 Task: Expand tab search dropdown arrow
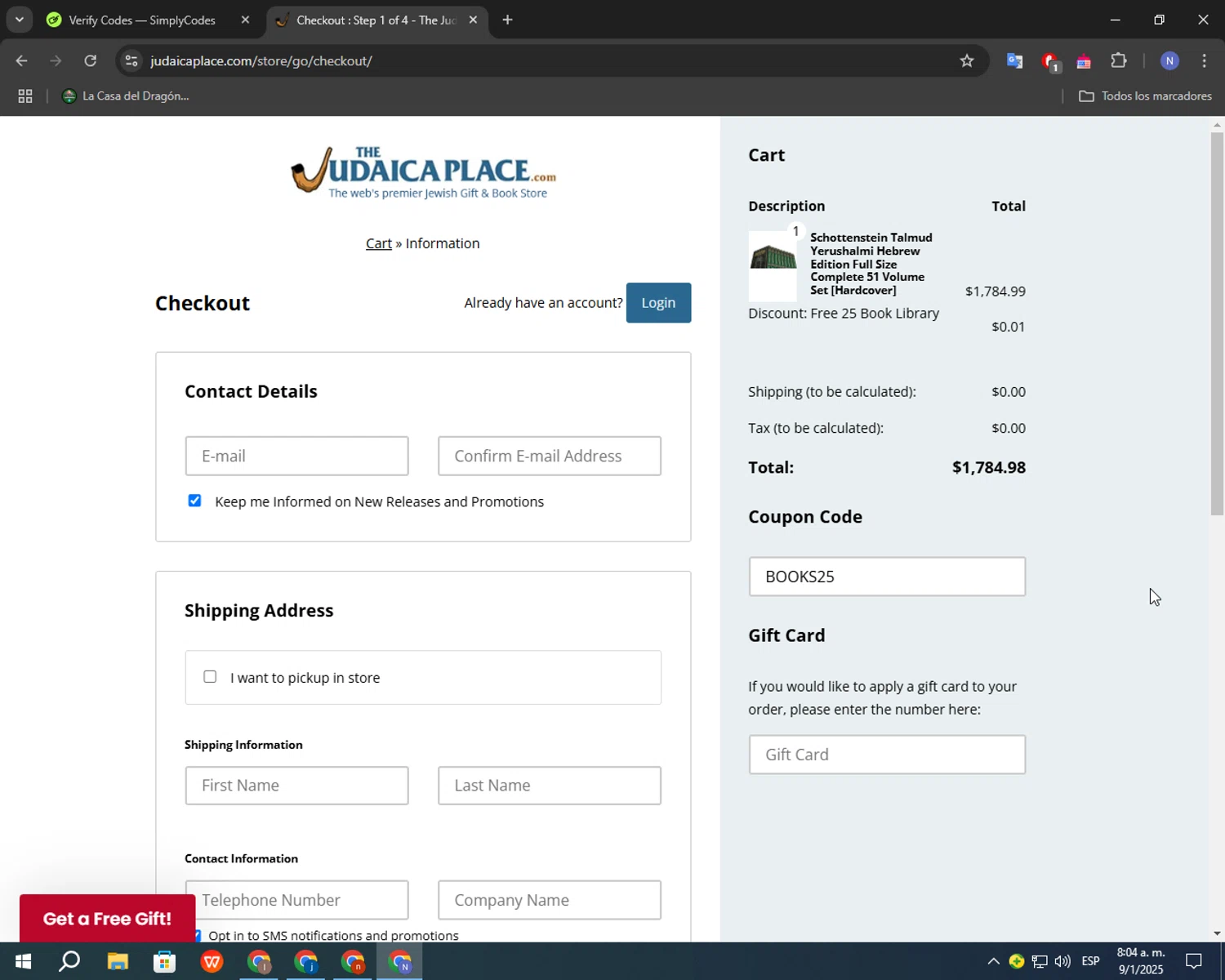19,20
